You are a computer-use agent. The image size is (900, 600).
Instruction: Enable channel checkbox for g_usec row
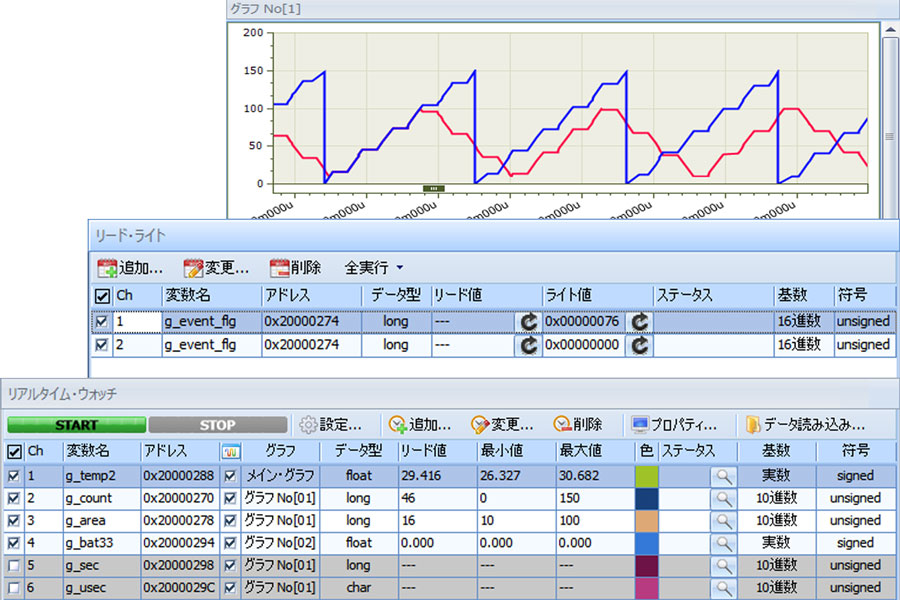(14, 588)
